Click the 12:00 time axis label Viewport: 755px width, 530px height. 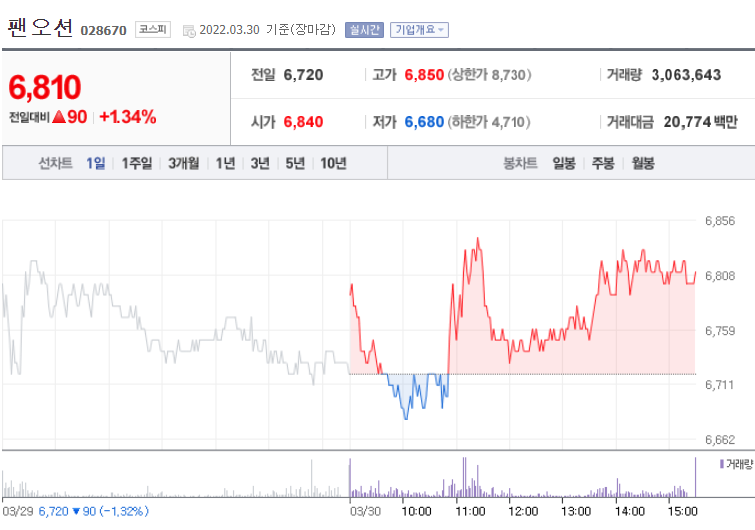[x=523, y=511]
